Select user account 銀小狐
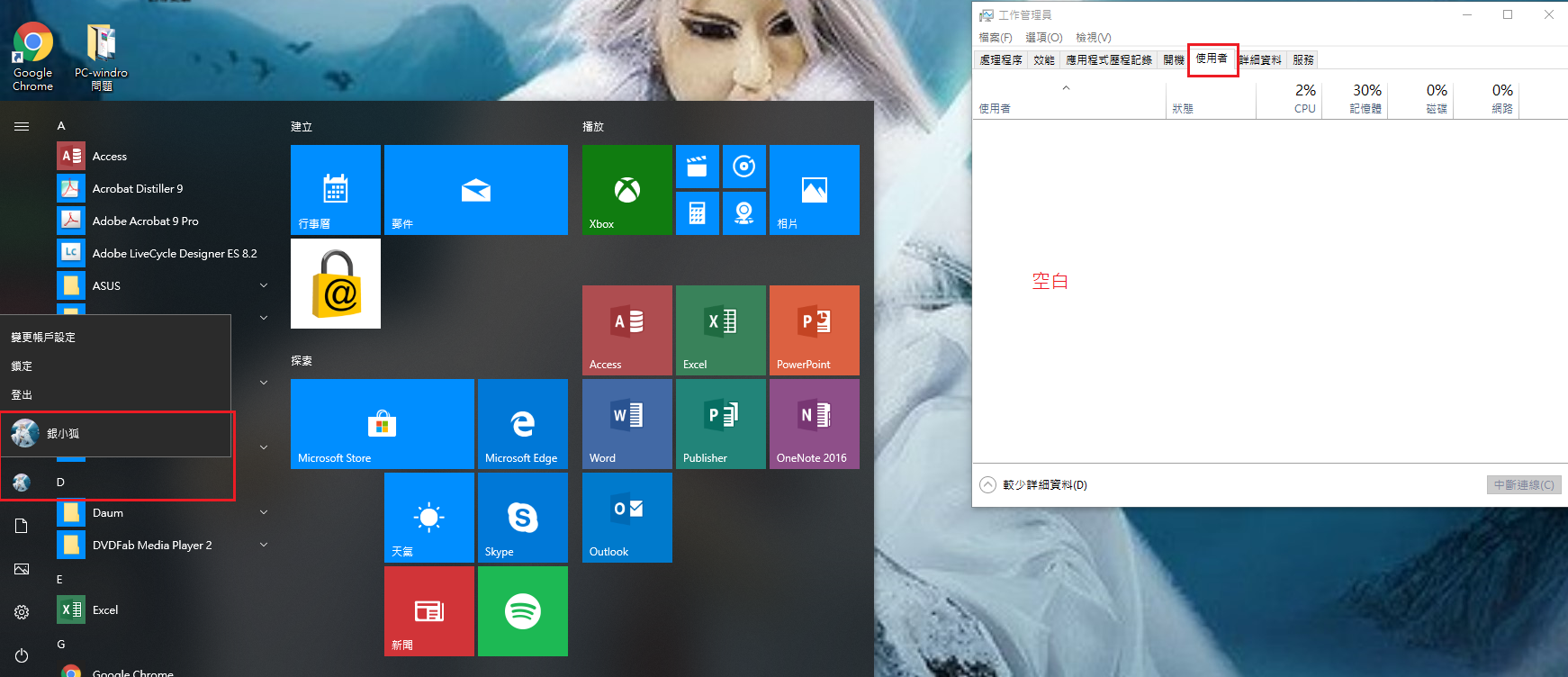1568x677 pixels. pyautogui.click(x=115, y=433)
